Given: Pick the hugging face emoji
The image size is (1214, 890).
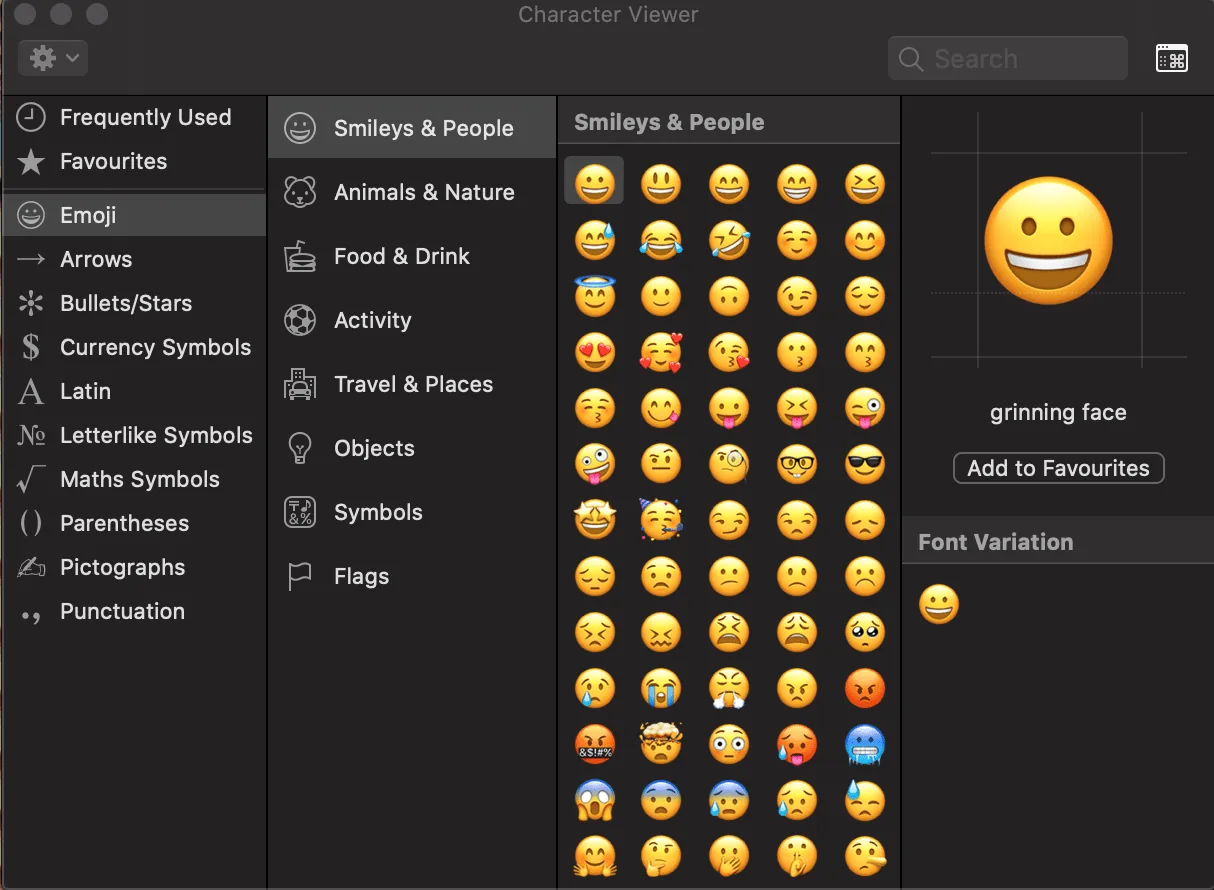Looking at the screenshot, I should pos(595,856).
